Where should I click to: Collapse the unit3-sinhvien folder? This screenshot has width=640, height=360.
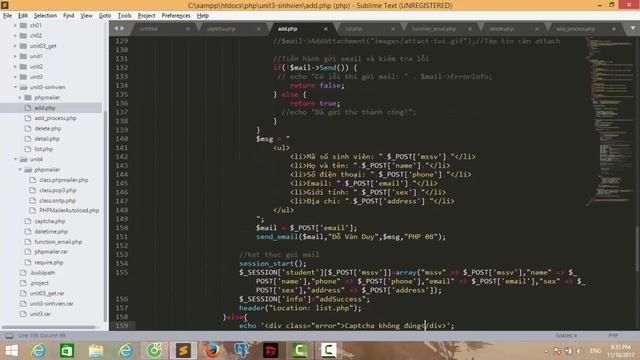[x=15, y=87]
